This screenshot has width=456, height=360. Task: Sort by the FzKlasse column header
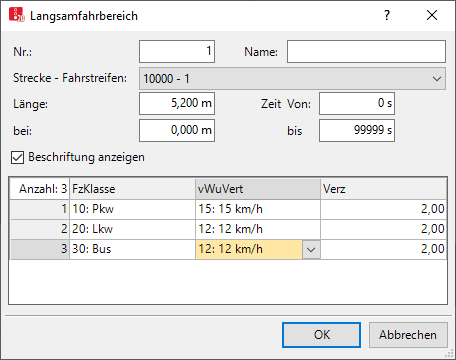click(132, 189)
